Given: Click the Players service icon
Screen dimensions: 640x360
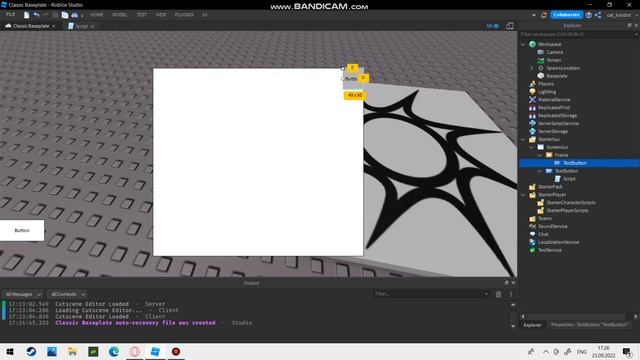Looking at the screenshot, I should tap(532, 84).
